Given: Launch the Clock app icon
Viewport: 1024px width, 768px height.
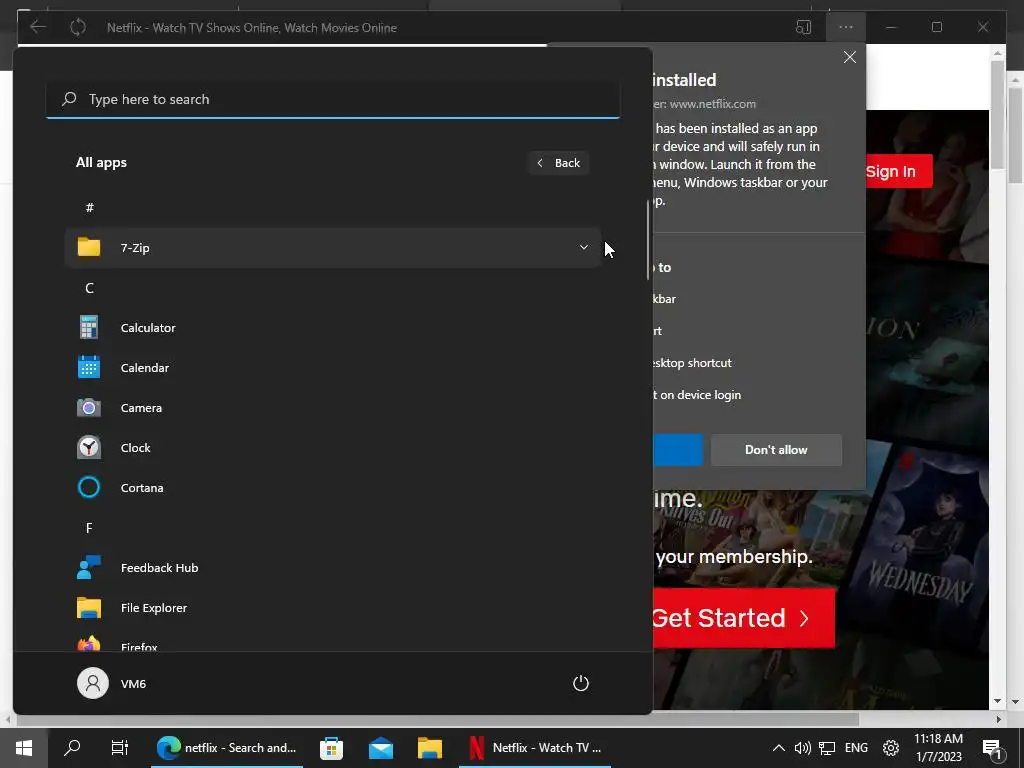Looking at the screenshot, I should (89, 447).
